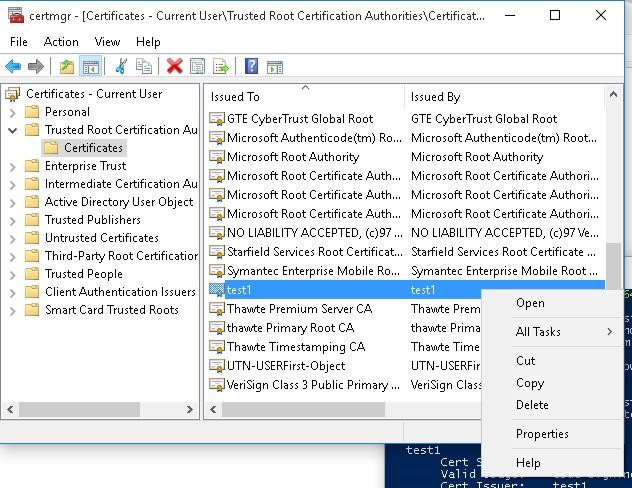Toggle Show/Hide Console Tree toolbar icon
This screenshot has width=632, height=488.
(90, 67)
